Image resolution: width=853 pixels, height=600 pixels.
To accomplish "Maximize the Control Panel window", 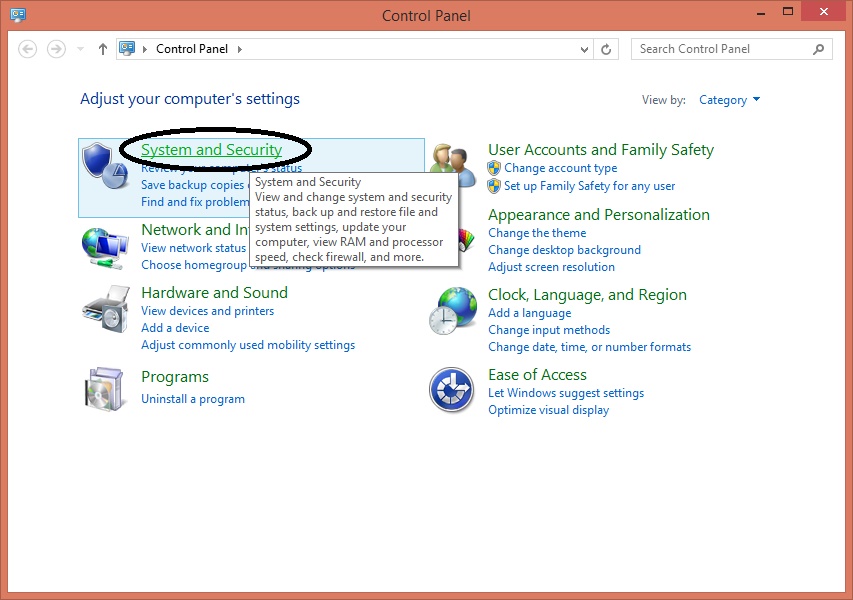I will click(x=788, y=12).
